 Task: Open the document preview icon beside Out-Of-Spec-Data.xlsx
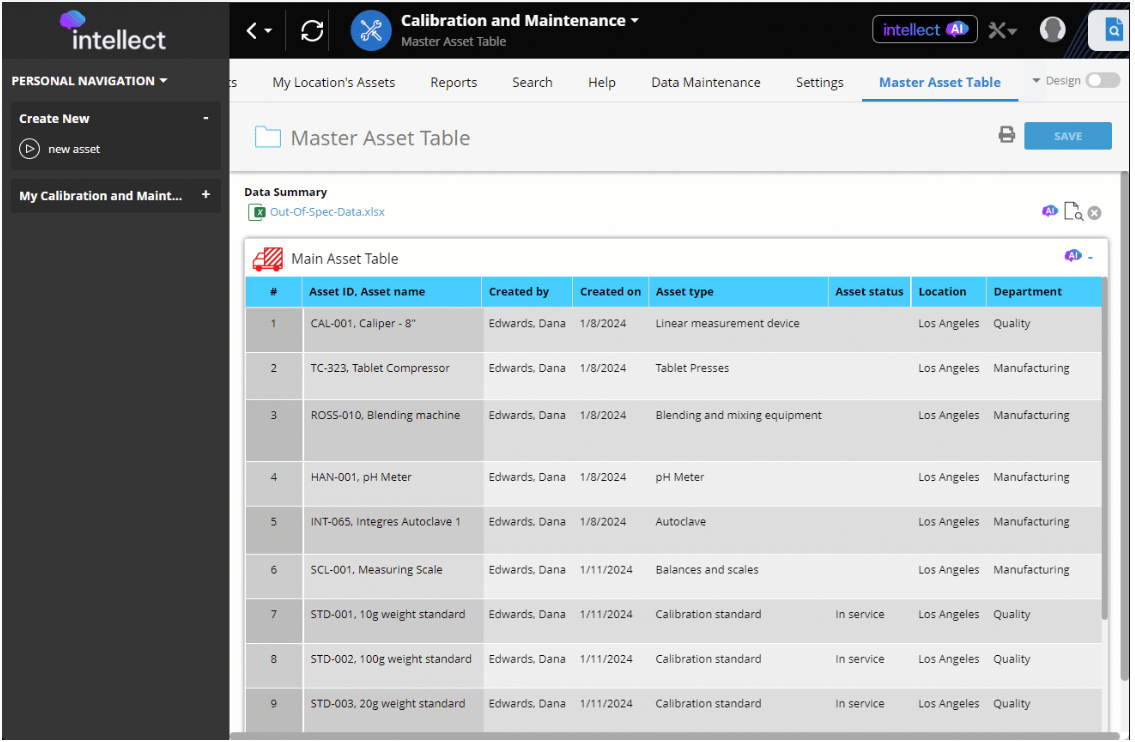click(x=1072, y=211)
